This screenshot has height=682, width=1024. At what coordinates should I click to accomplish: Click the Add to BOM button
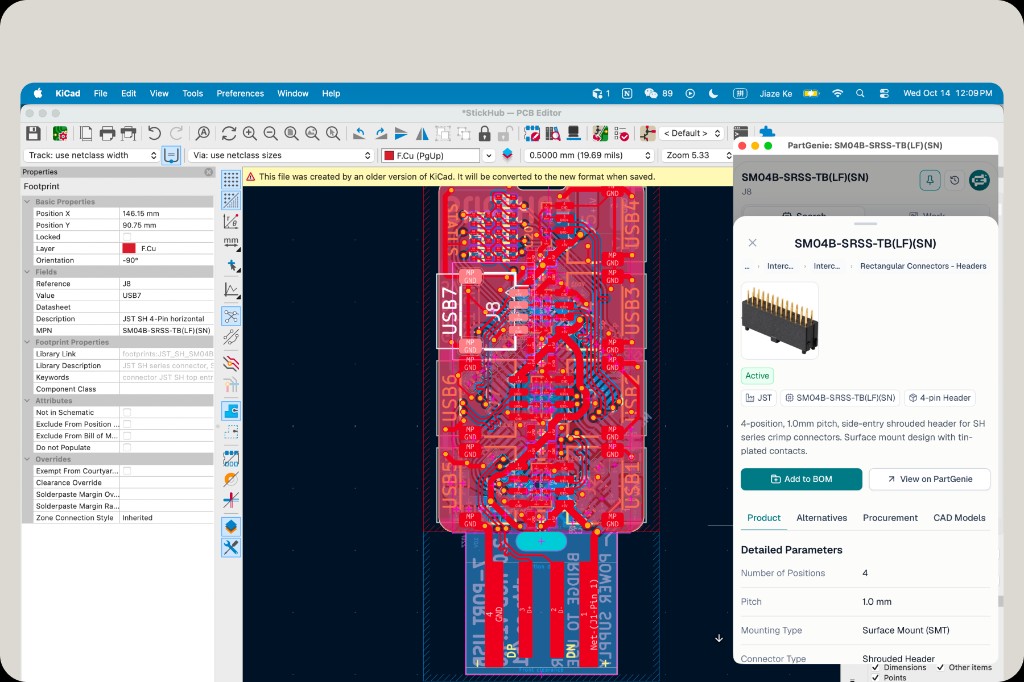tap(801, 479)
